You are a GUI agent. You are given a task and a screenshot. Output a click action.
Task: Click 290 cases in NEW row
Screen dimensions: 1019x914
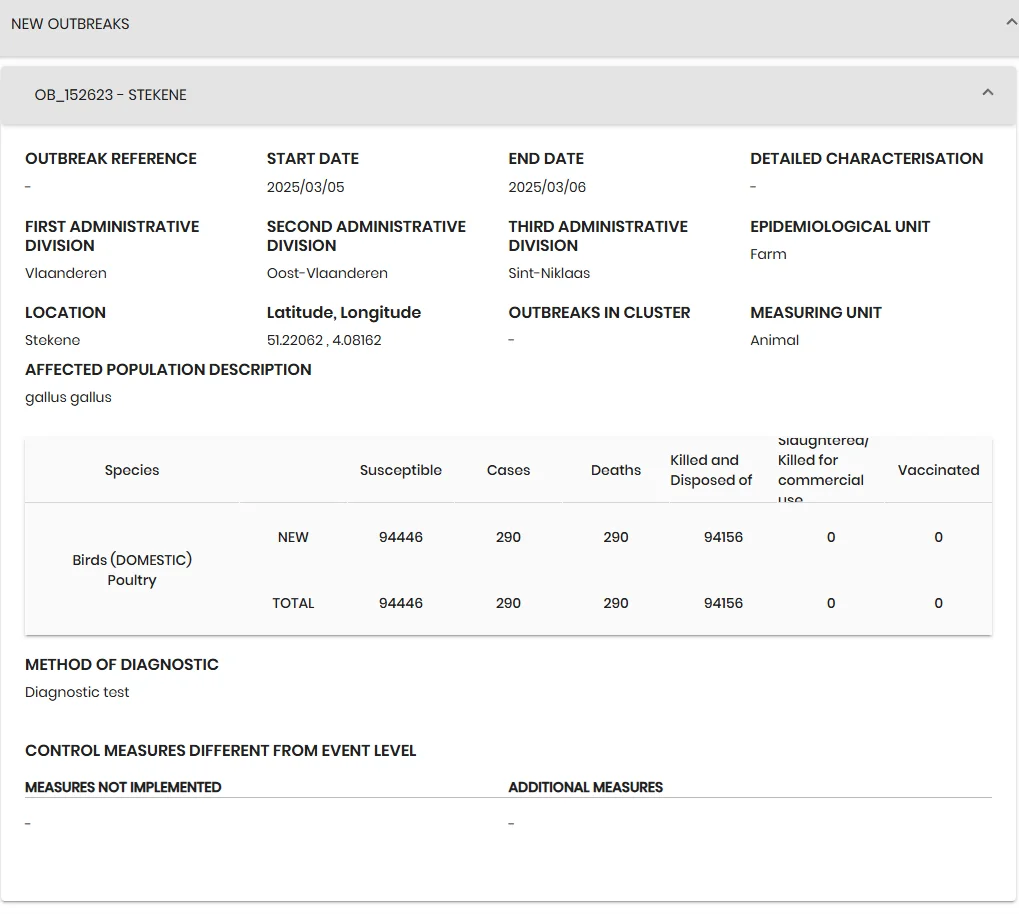pyautogui.click(x=508, y=537)
